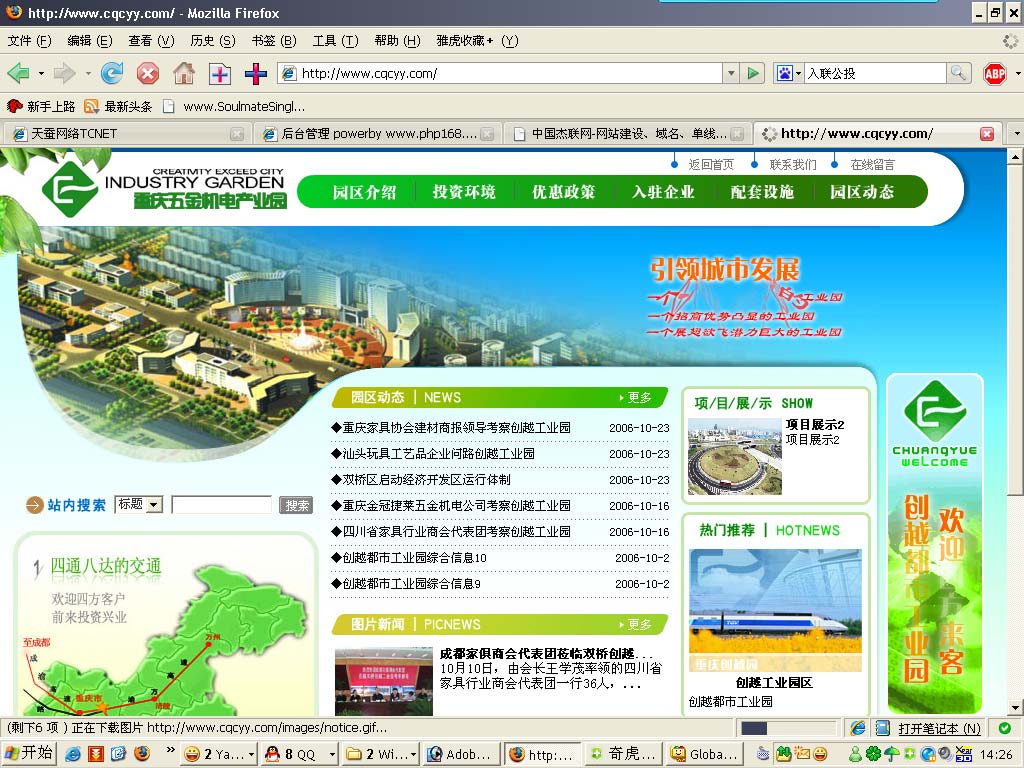Click the 创越工业园区 train thumbnail image
Viewport: 1024px width, 768px height.
[775, 610]
